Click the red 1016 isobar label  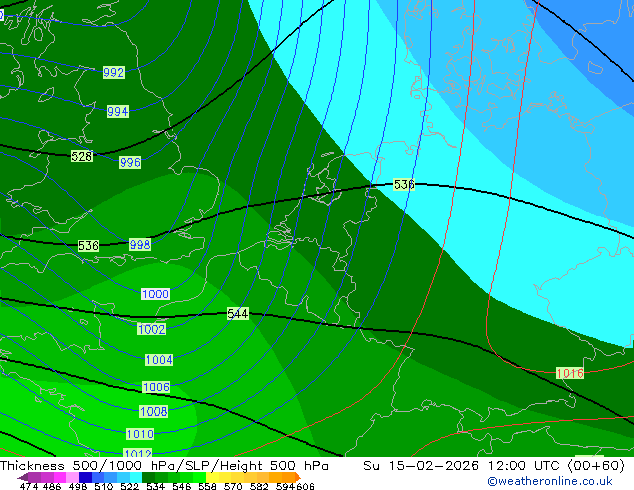click(x=570, y=373)
